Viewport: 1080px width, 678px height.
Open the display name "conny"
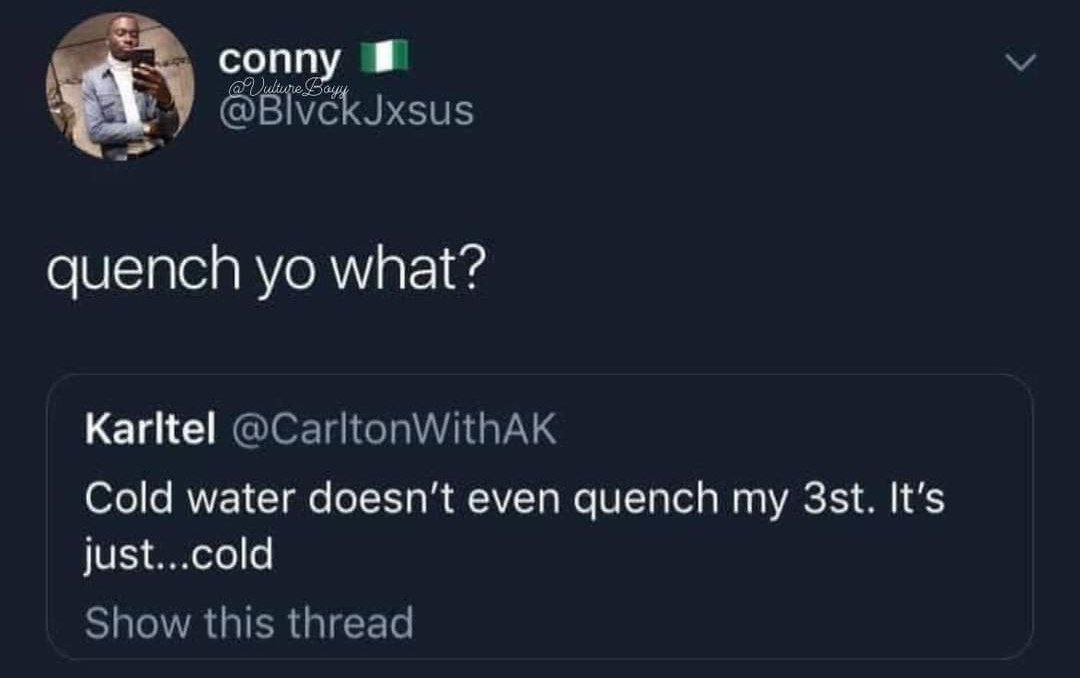tap(281, 58)
